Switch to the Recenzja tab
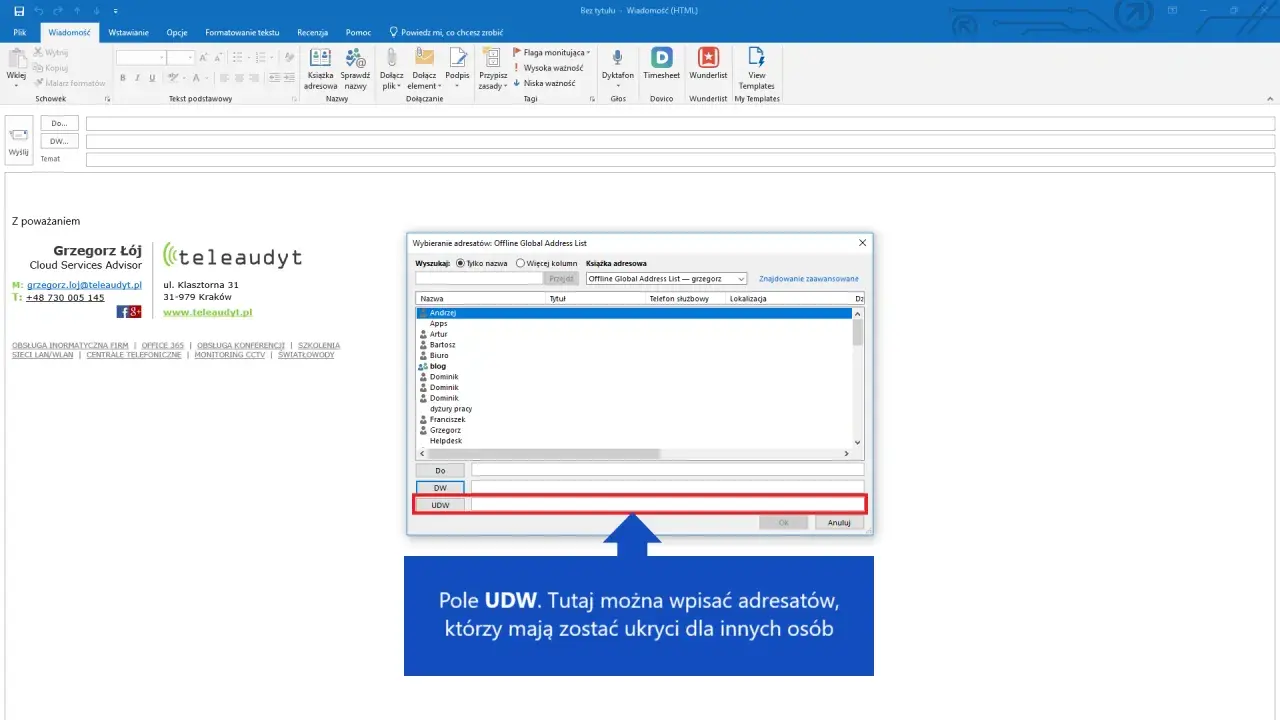Viewport: 1280px width, 720px height. [312, 32]
